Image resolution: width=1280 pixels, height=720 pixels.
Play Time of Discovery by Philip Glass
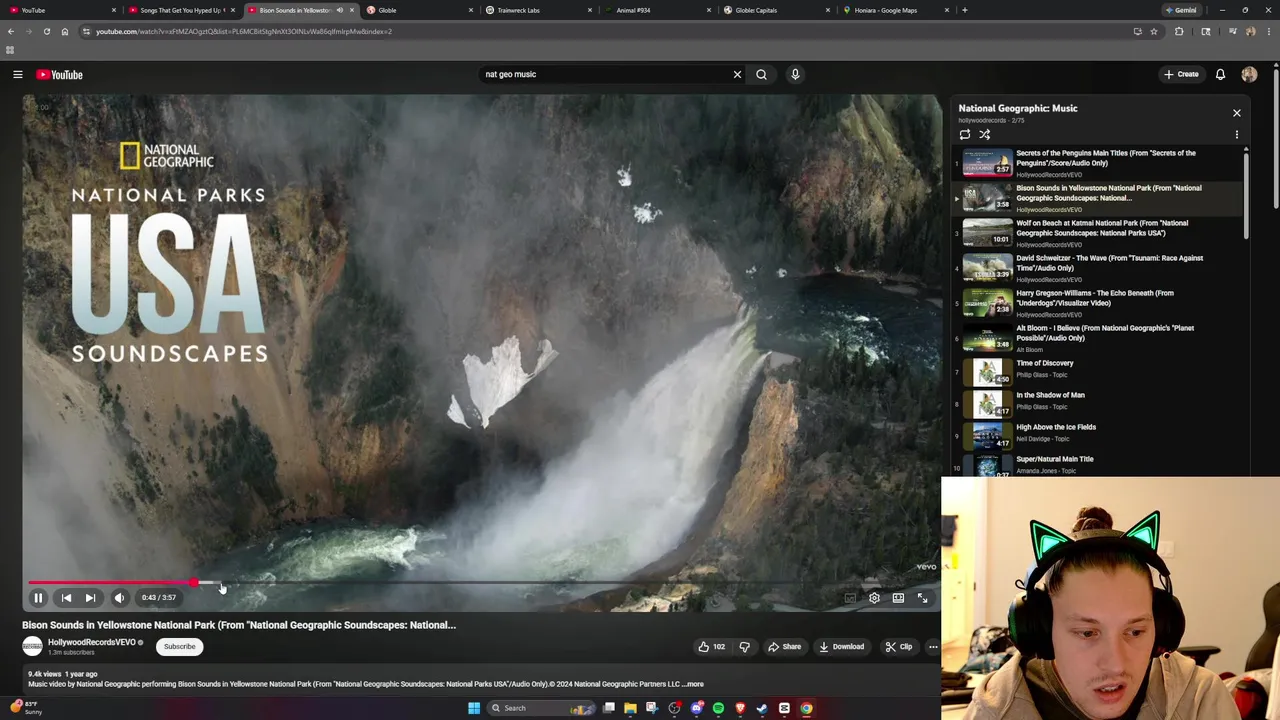tap(1097, 372)
